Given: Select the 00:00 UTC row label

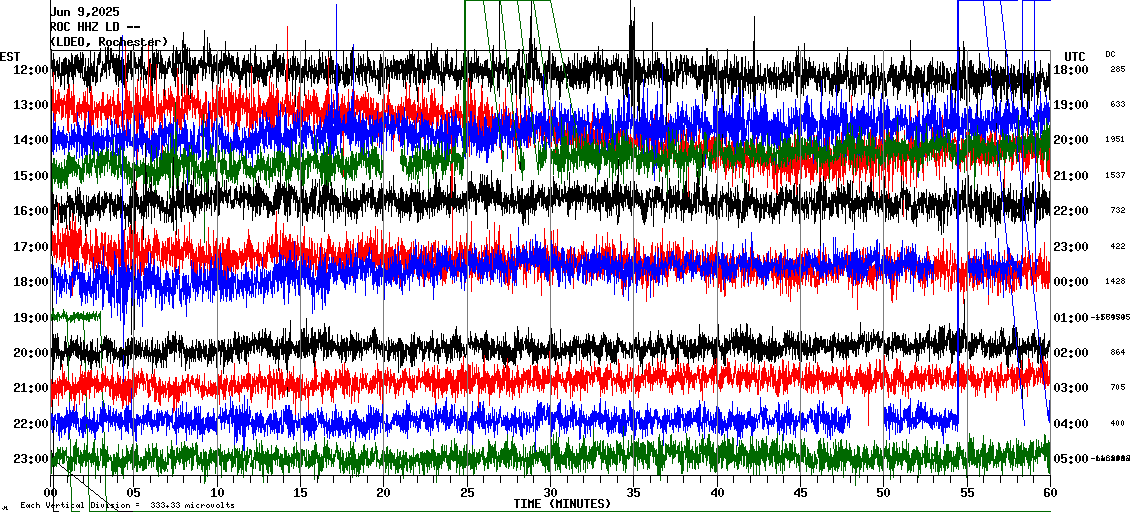Looking at the screenshot, I should pyautogui.click(x=1071, y=282).
